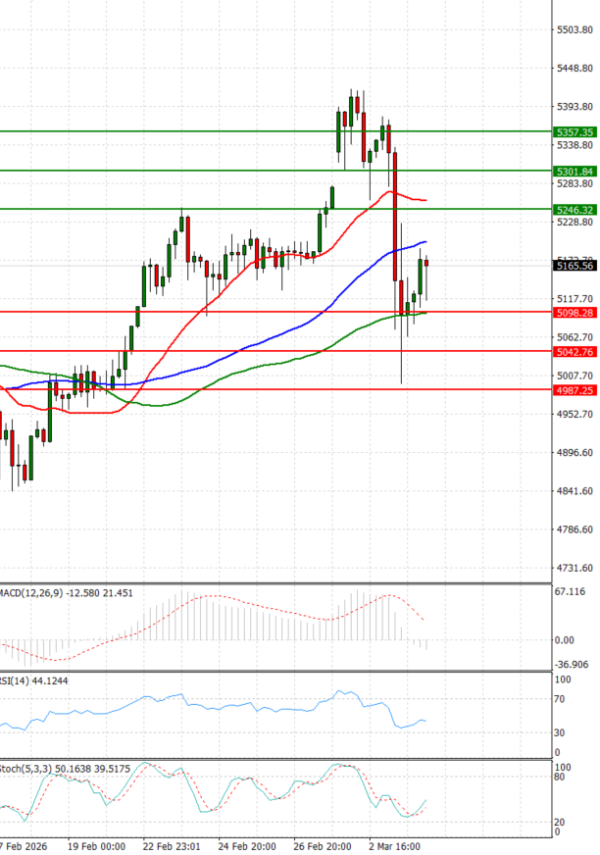Click the 5503.80 price scale value
The width and height of the screenshot is (600, 855).
pos(574,30)
